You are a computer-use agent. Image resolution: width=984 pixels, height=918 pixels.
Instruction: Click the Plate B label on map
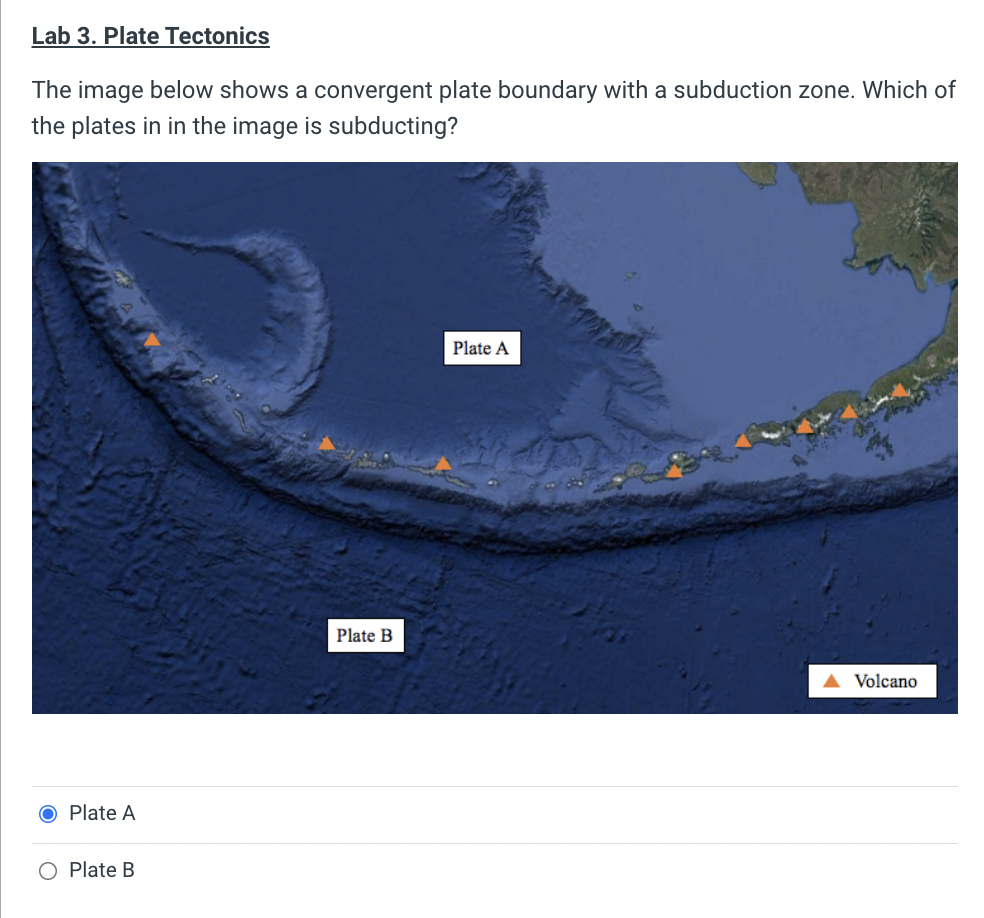point(365,636)
